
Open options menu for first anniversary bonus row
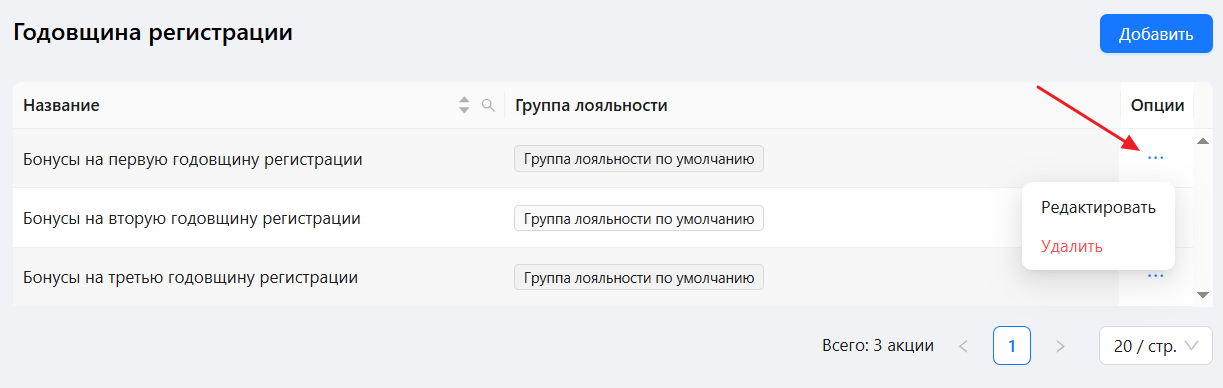pos(1155,158)
